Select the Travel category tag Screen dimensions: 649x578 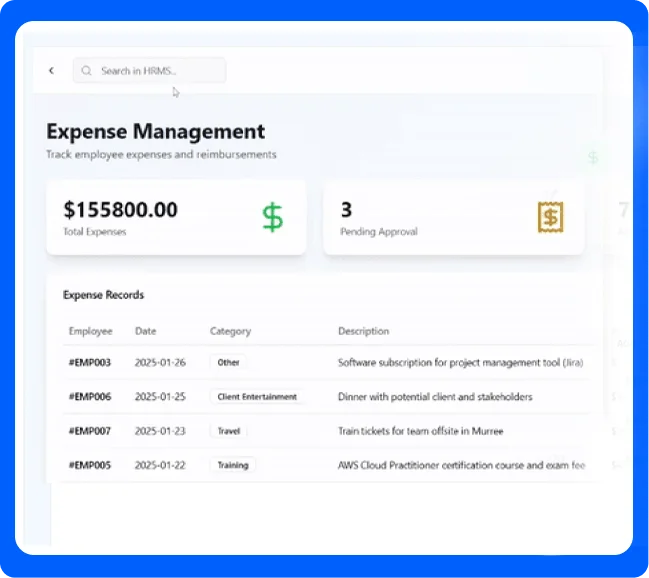coord(229,431)
